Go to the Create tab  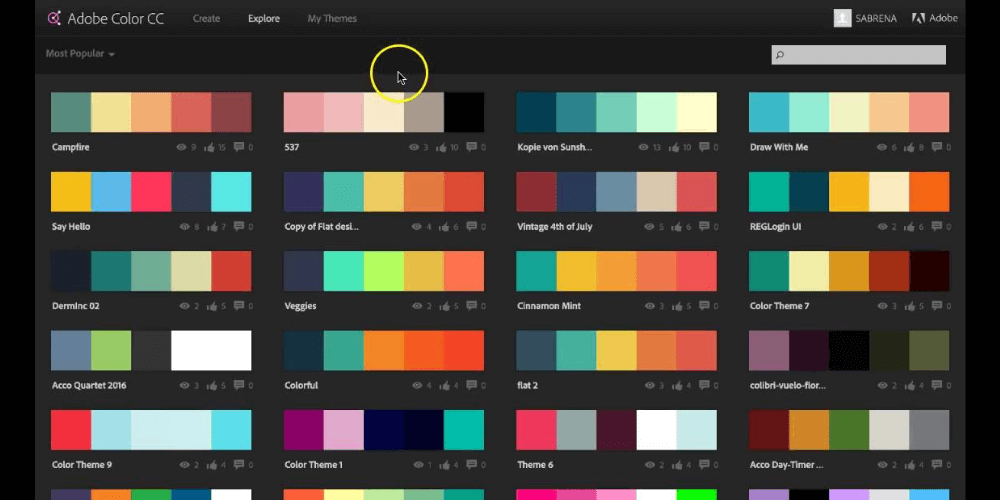[207, 18]
